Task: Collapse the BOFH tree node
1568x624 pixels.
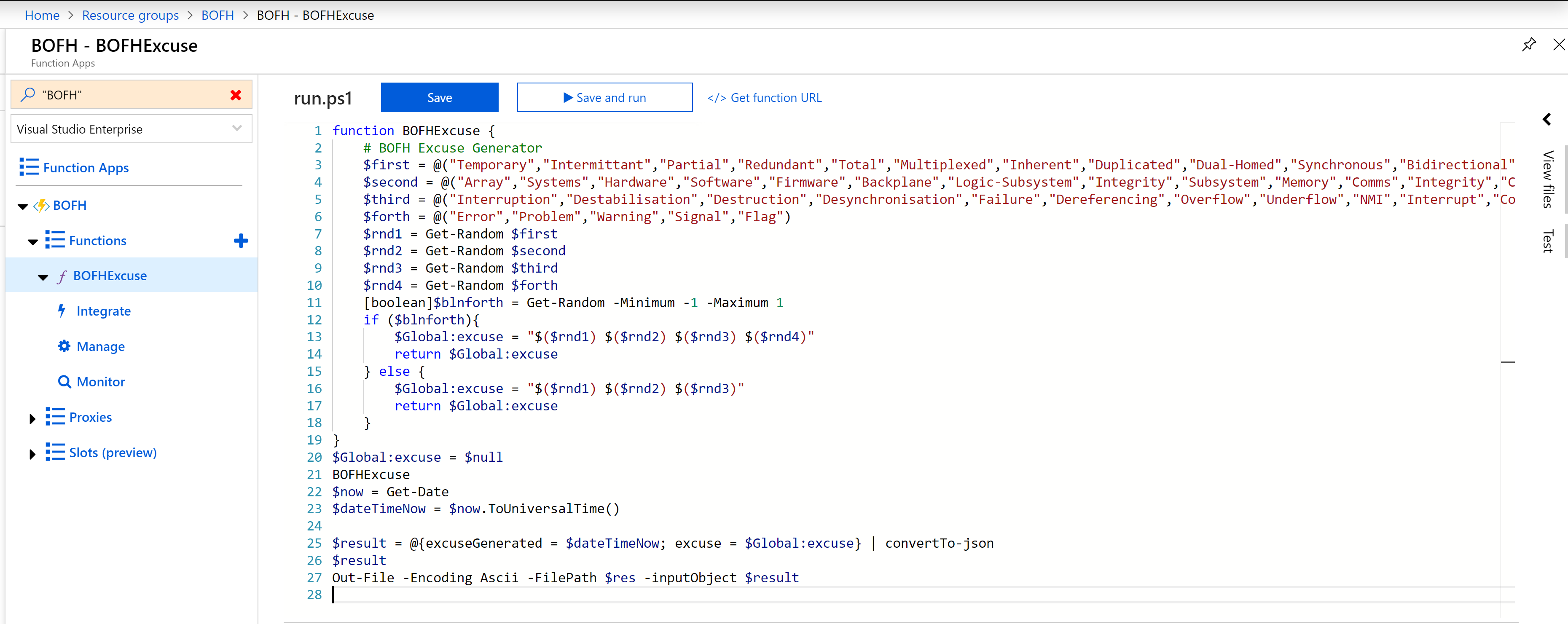Action: coord(23,206)
